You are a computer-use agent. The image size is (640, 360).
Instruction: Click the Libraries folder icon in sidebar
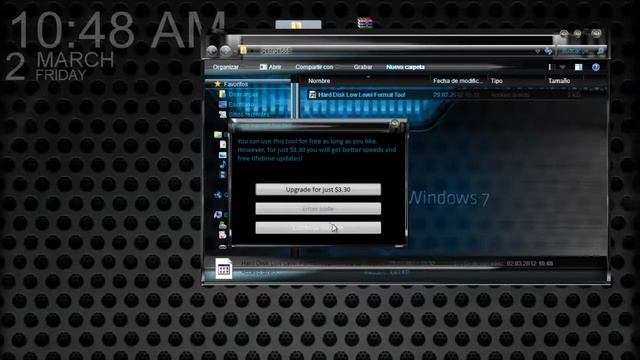click(x=218, y=135)
